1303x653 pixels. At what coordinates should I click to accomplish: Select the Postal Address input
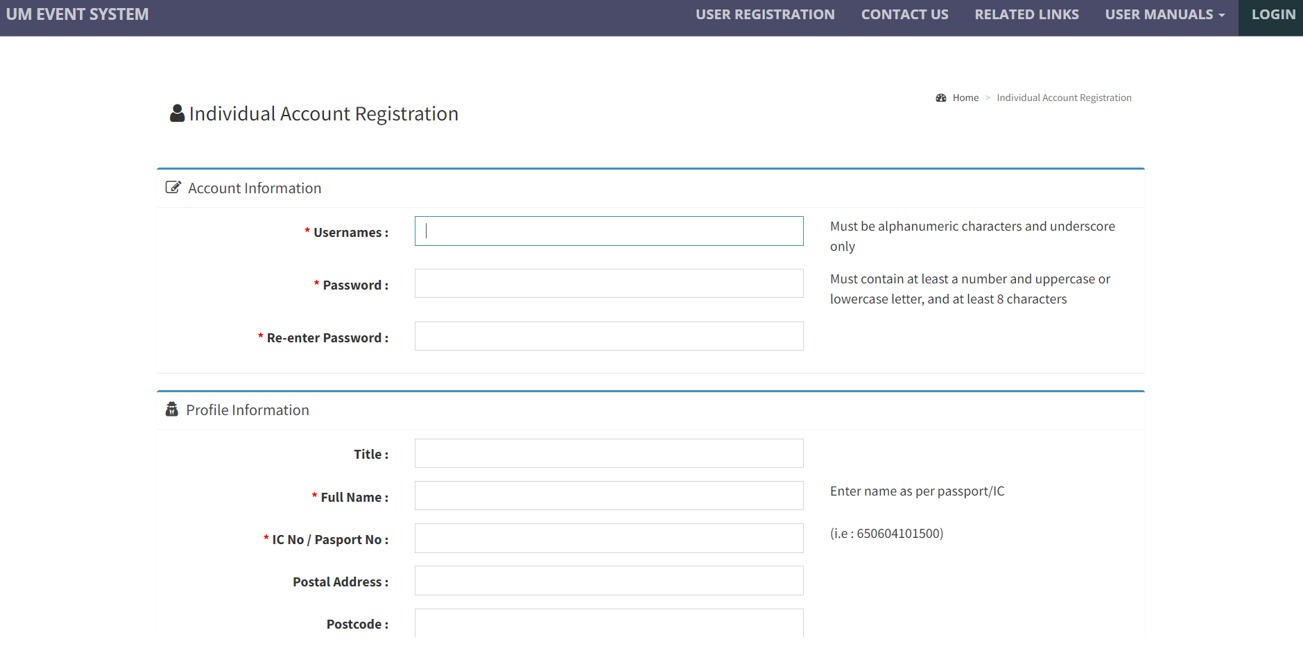(608, 581)
